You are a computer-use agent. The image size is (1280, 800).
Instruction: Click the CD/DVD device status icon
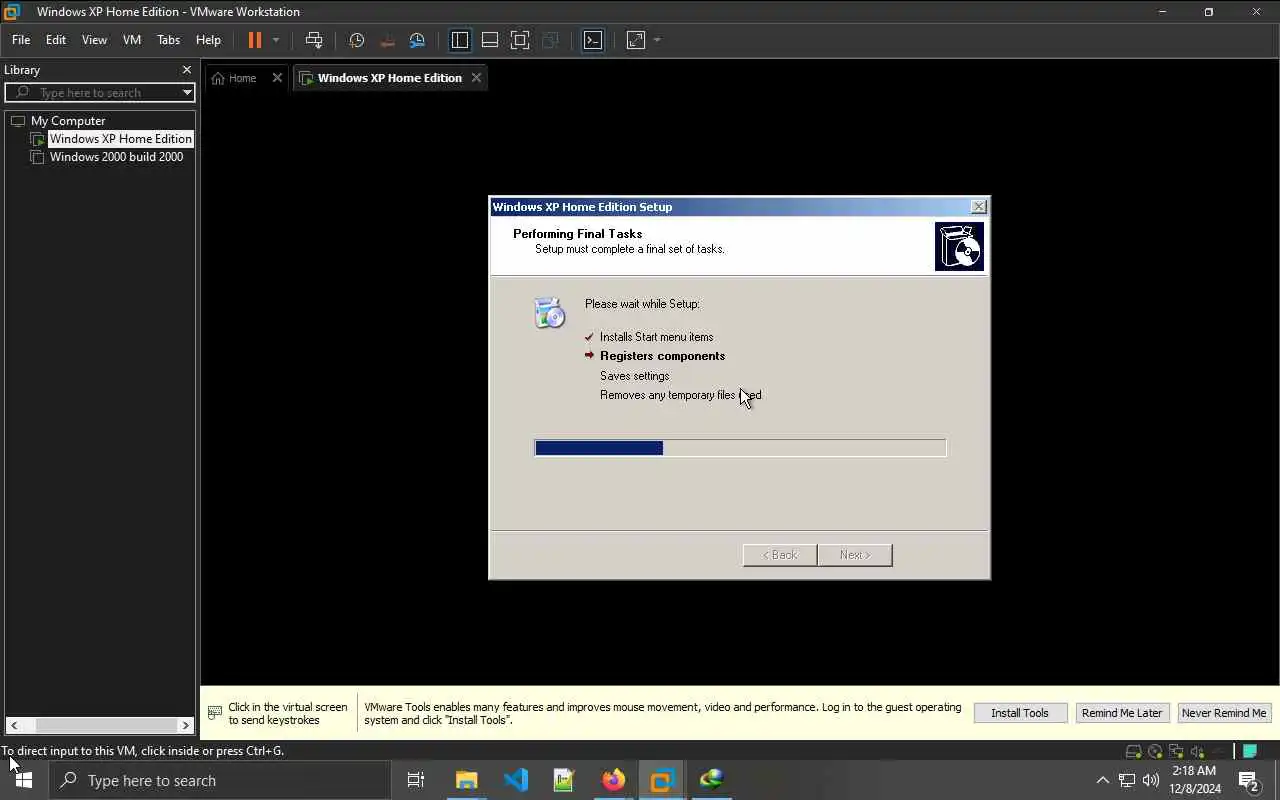coord(1155,751)
